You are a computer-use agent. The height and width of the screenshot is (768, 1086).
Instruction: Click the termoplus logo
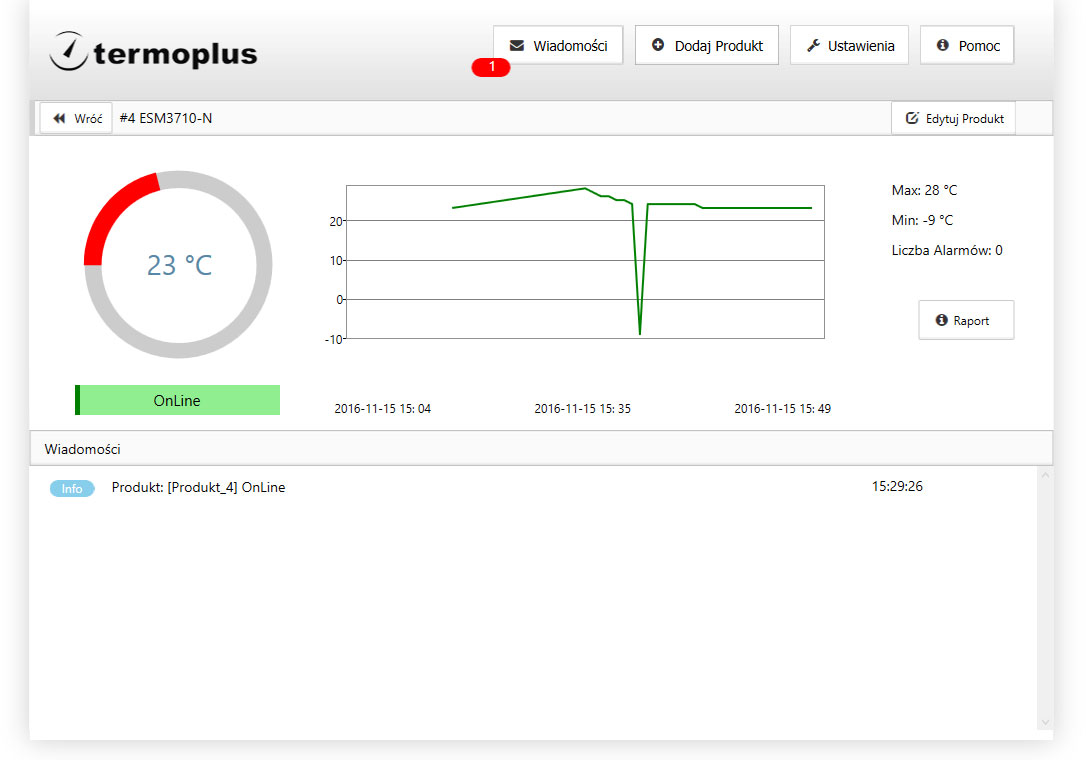[x=153, y=52]
